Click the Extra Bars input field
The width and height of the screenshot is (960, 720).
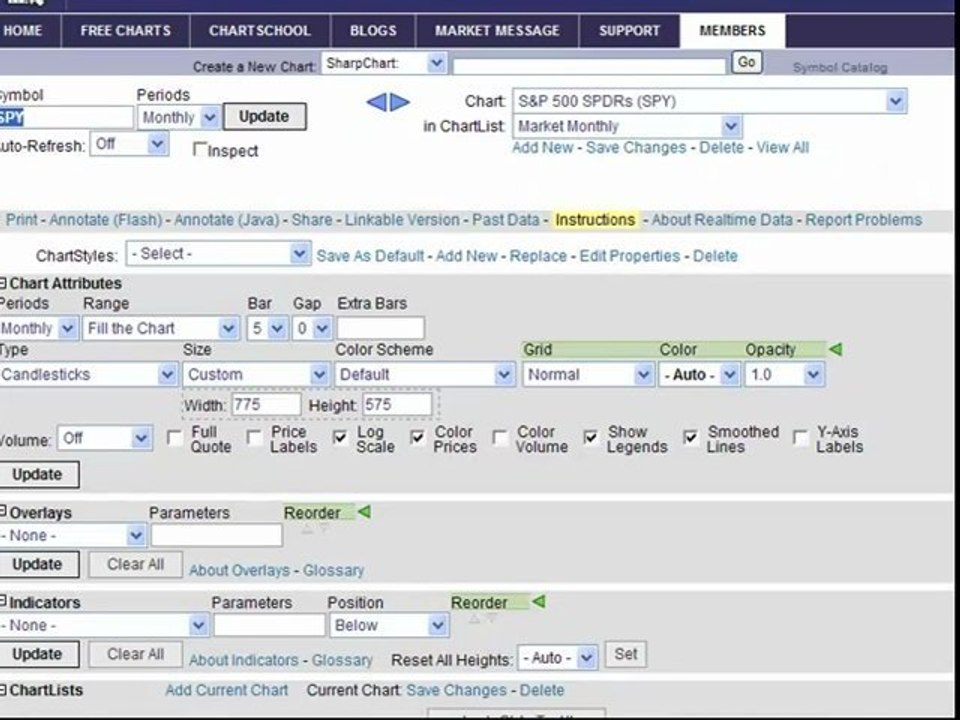coord(380,328)
